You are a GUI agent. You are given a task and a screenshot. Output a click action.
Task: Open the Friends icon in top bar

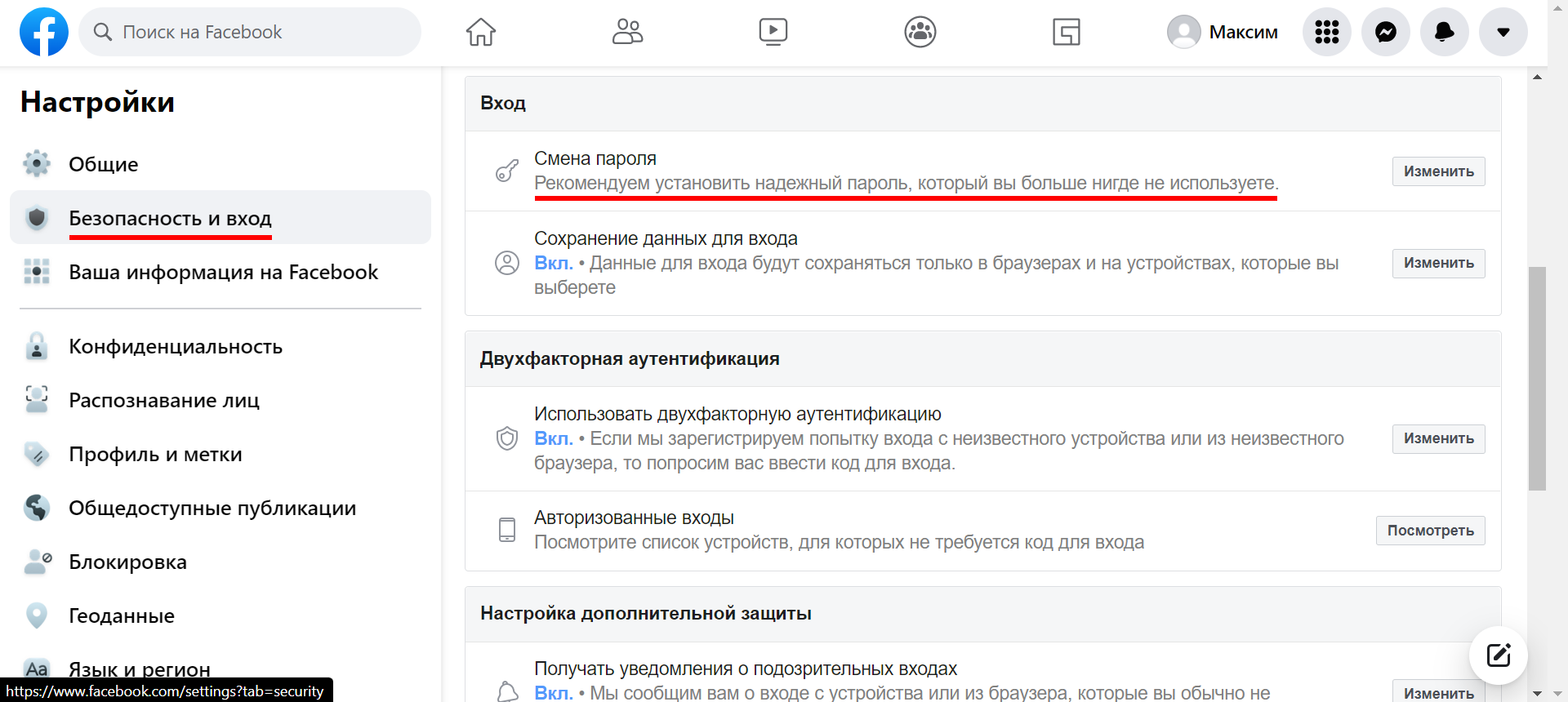[x=627, y=32]
